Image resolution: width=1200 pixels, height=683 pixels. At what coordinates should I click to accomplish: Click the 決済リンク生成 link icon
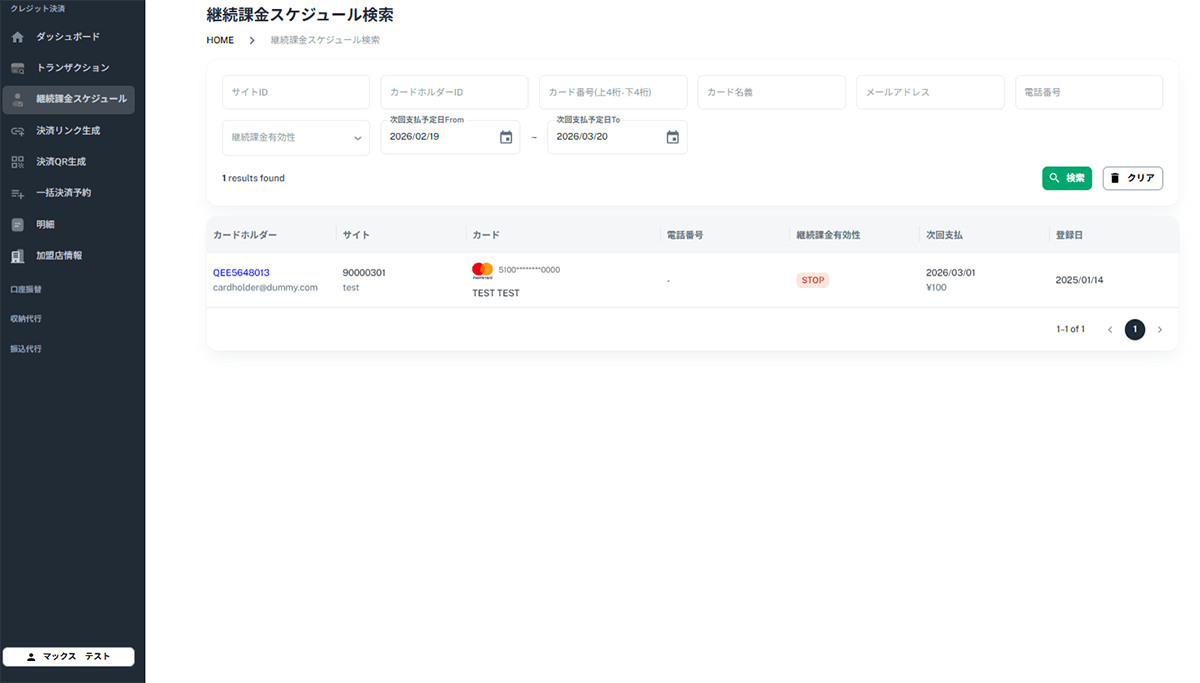(17, 131)
